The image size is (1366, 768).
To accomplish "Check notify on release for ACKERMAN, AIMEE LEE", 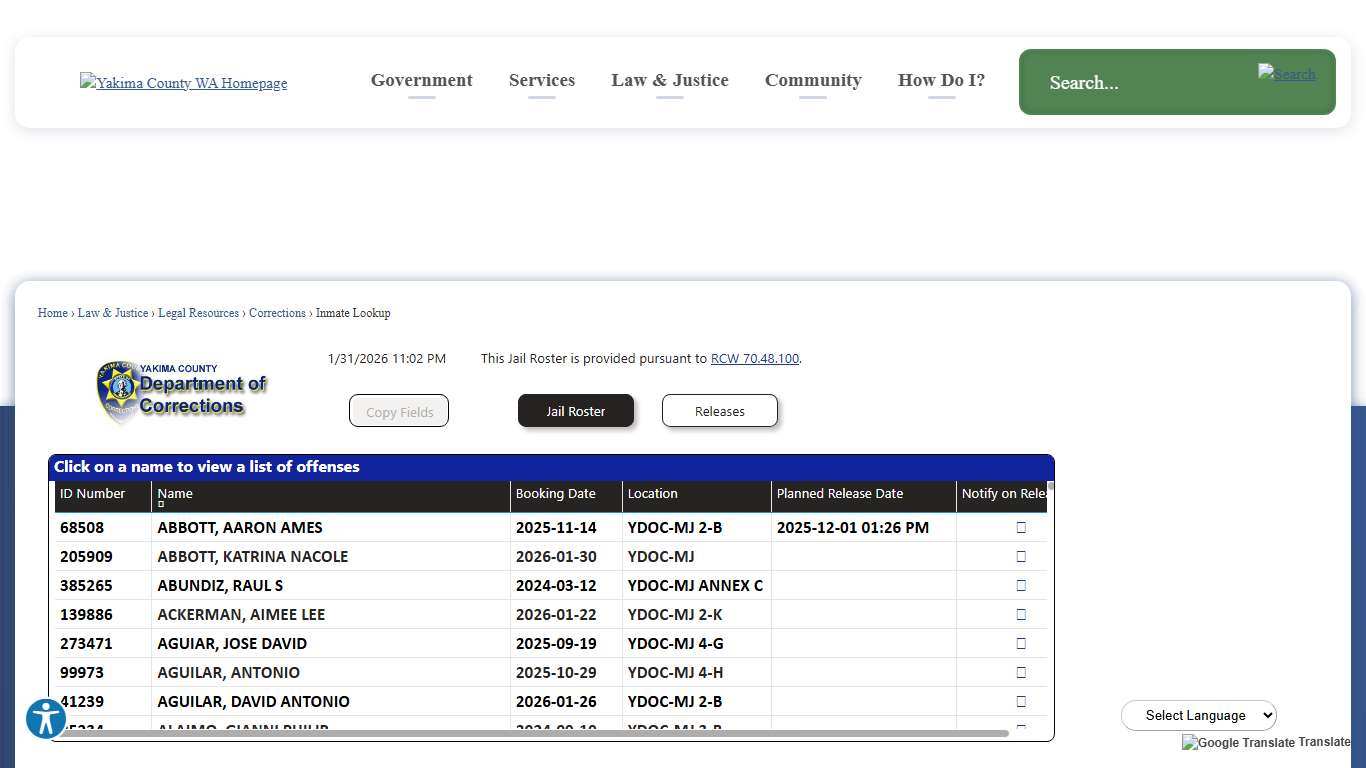I will point(1021,614).
